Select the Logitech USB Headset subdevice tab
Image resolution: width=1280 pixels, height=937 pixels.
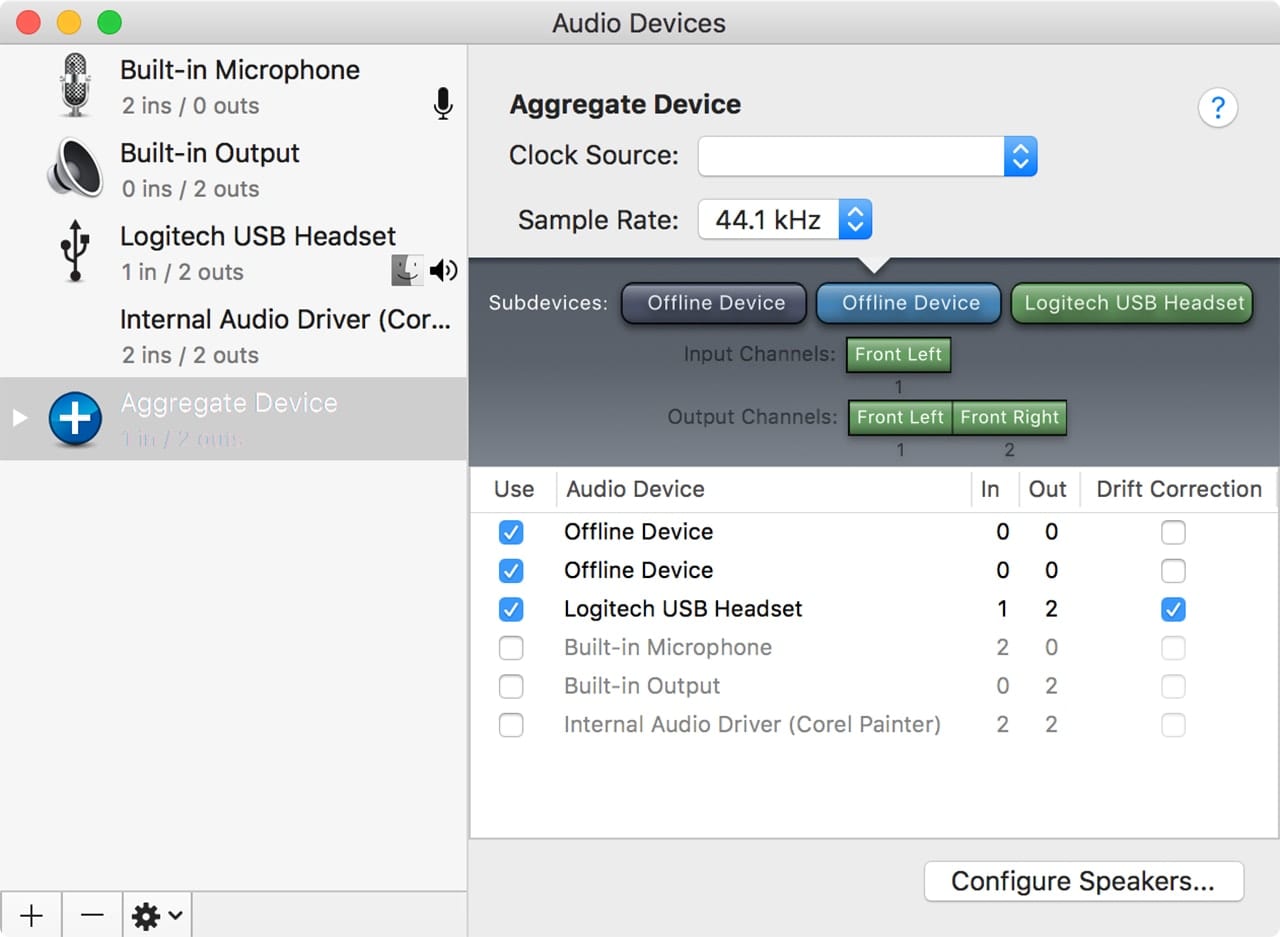click(x=1133, y=304)
